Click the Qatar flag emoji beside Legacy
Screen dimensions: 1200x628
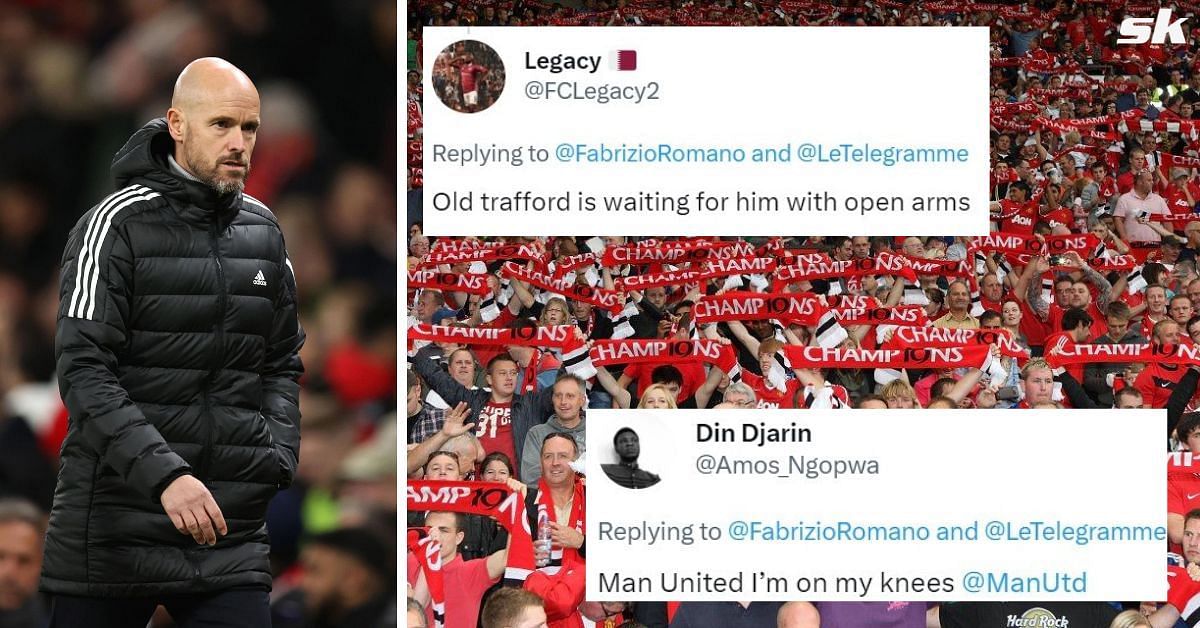pyautogui.click(x=623, y=61)
